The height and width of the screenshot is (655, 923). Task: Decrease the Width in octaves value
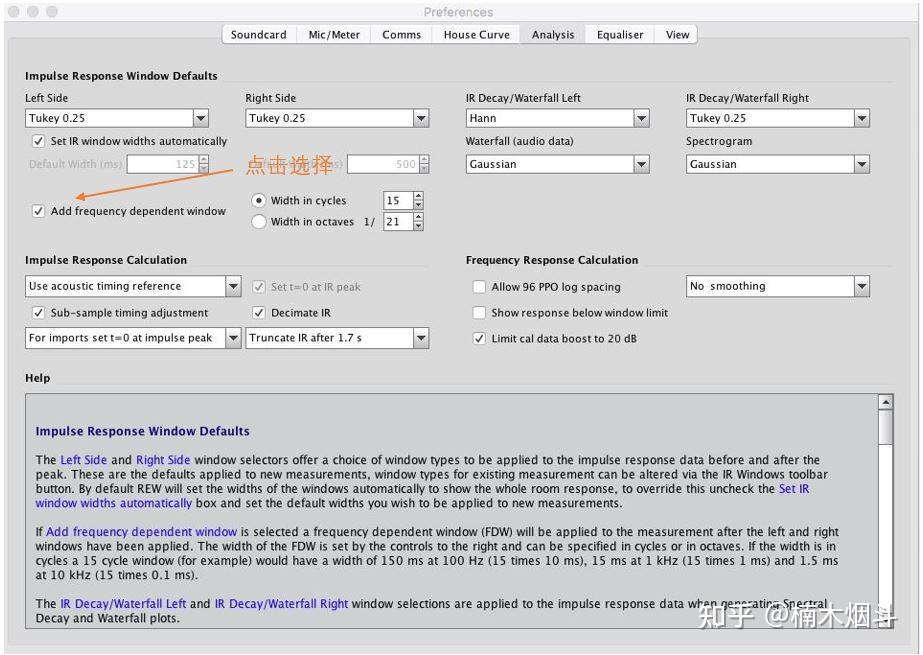tap(418, 227)
